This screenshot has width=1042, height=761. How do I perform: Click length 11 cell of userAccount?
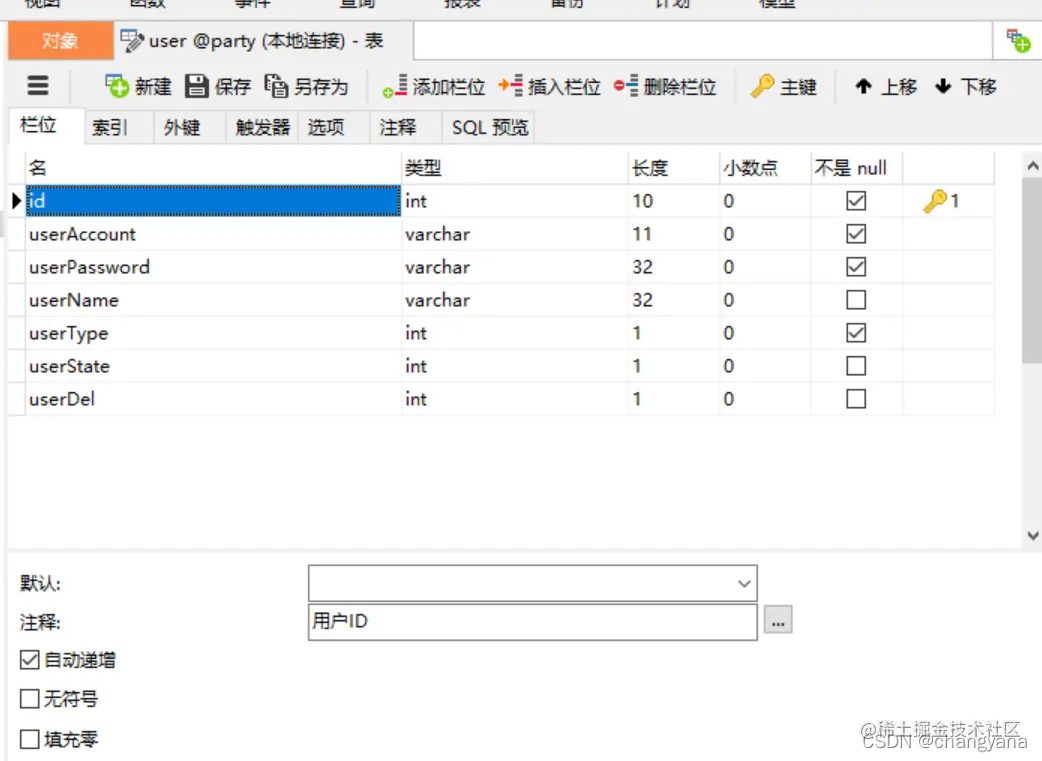click(674, 234)
